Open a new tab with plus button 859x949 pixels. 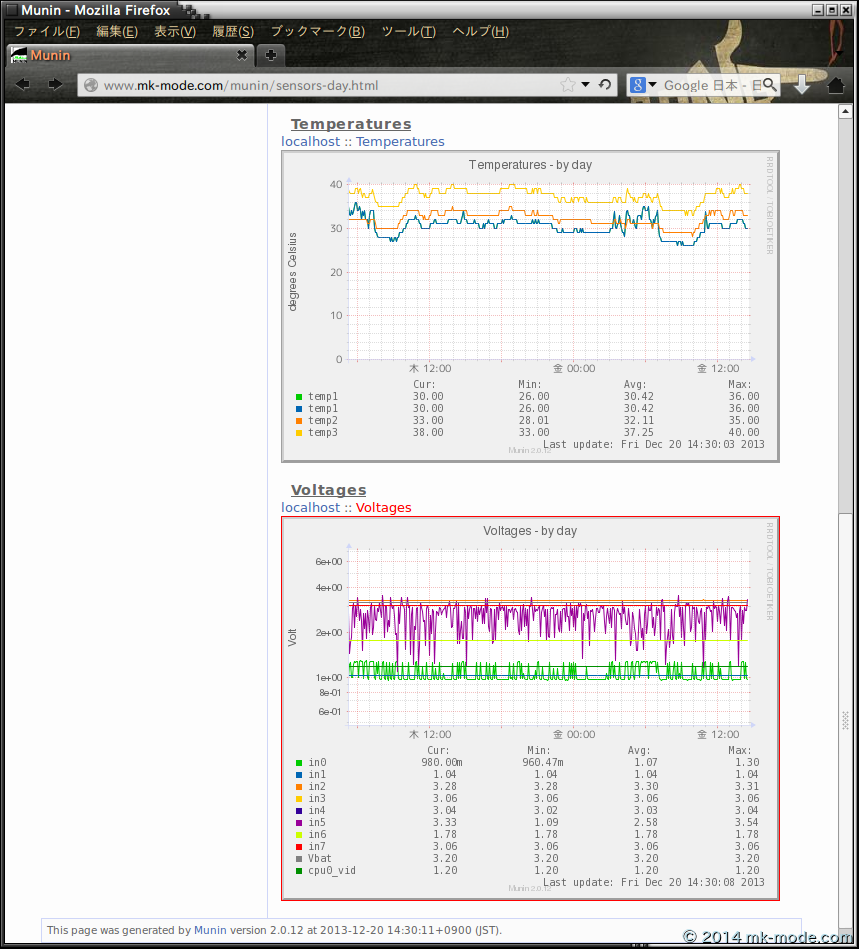(x=270, y=55)
